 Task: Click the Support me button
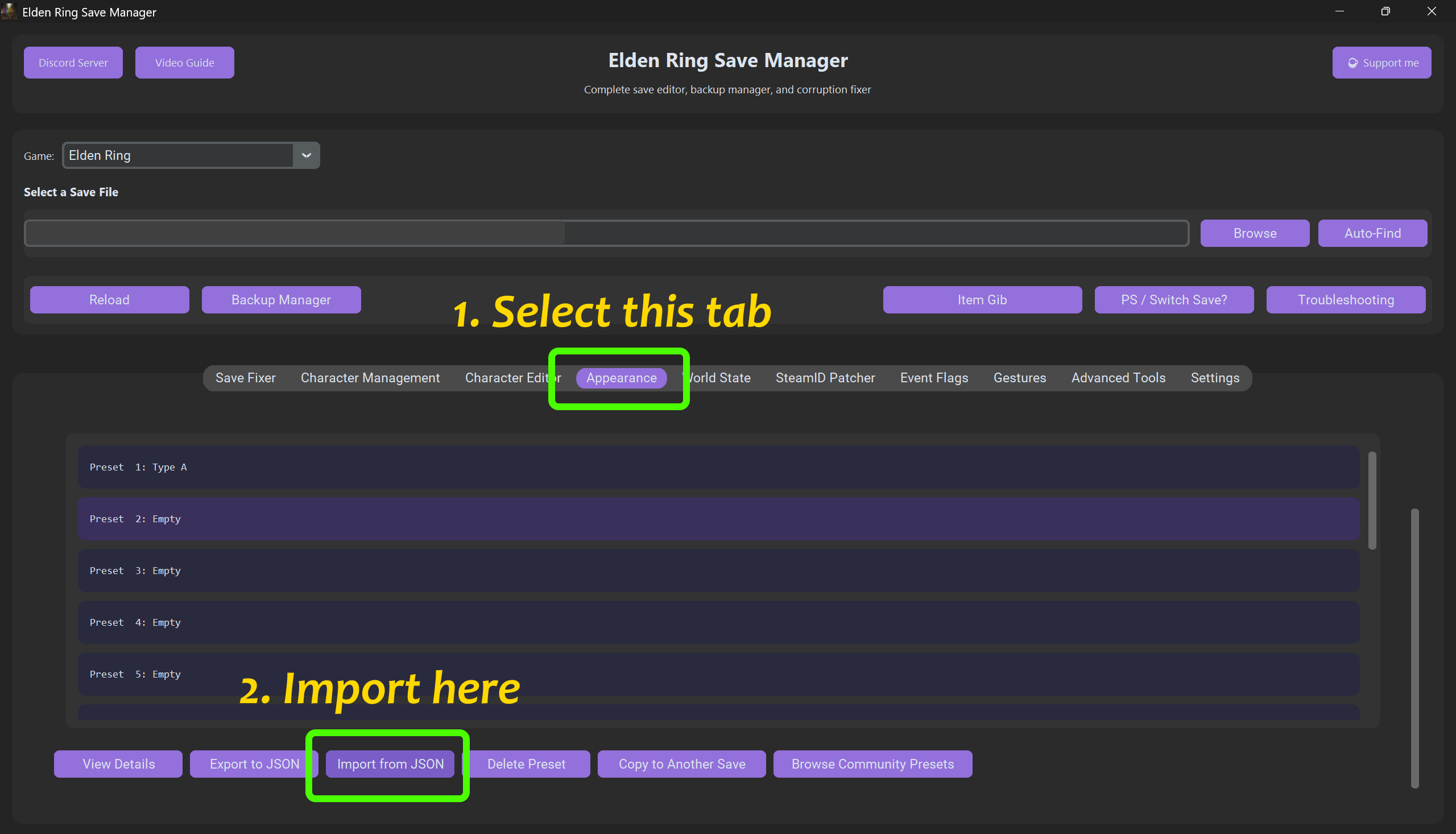1381,63
